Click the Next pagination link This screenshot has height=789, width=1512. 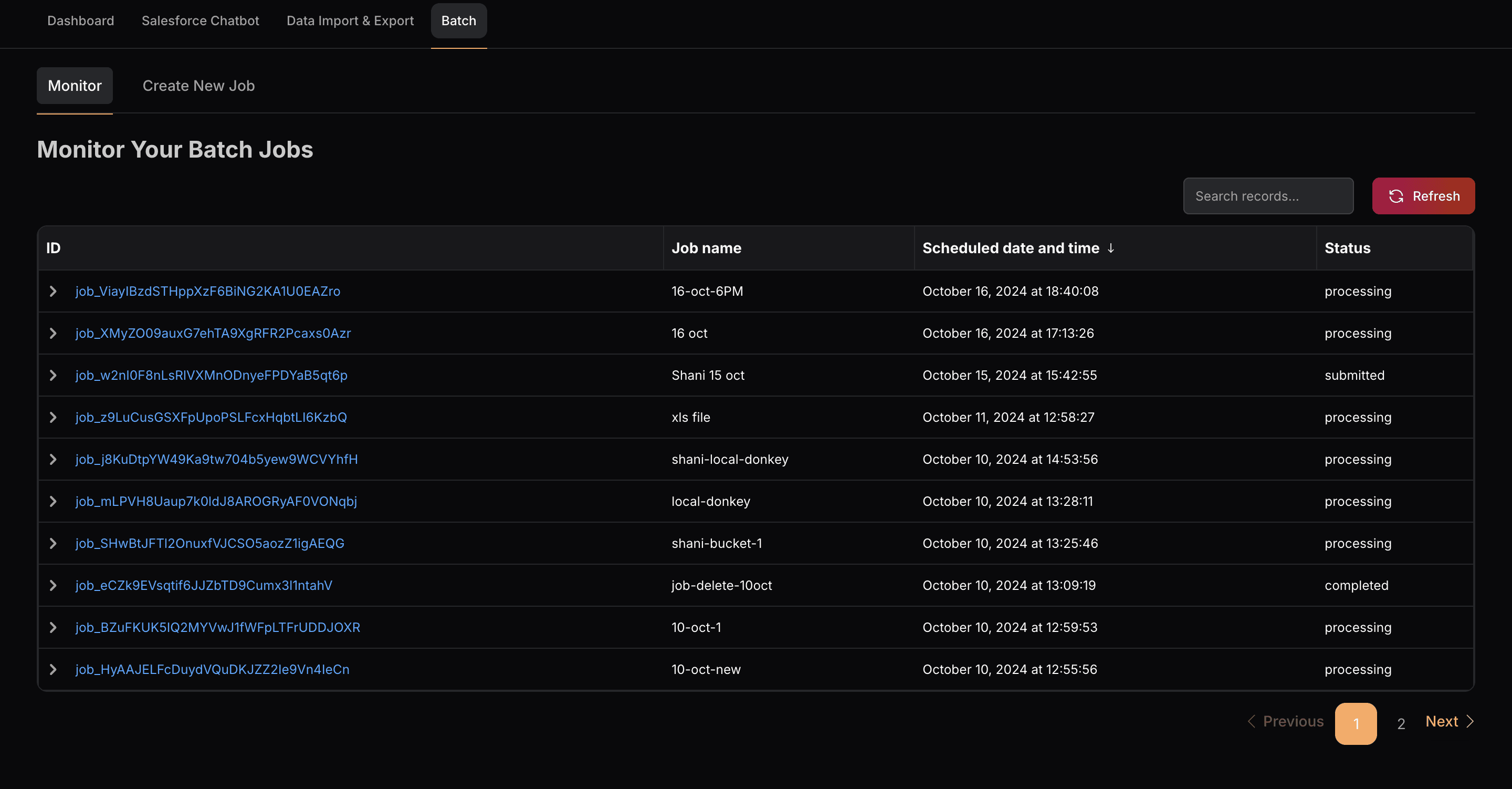tap(1448, 721)
